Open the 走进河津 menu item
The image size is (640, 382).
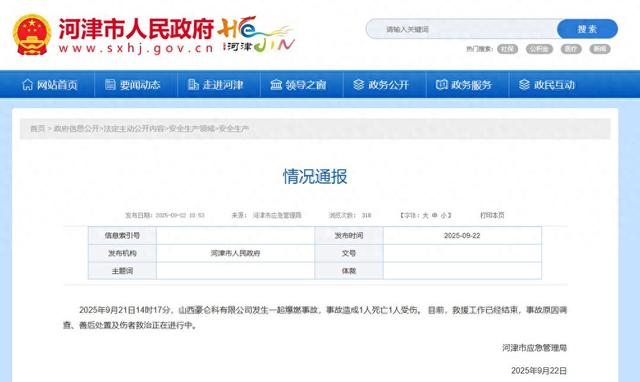pos(223,85)
